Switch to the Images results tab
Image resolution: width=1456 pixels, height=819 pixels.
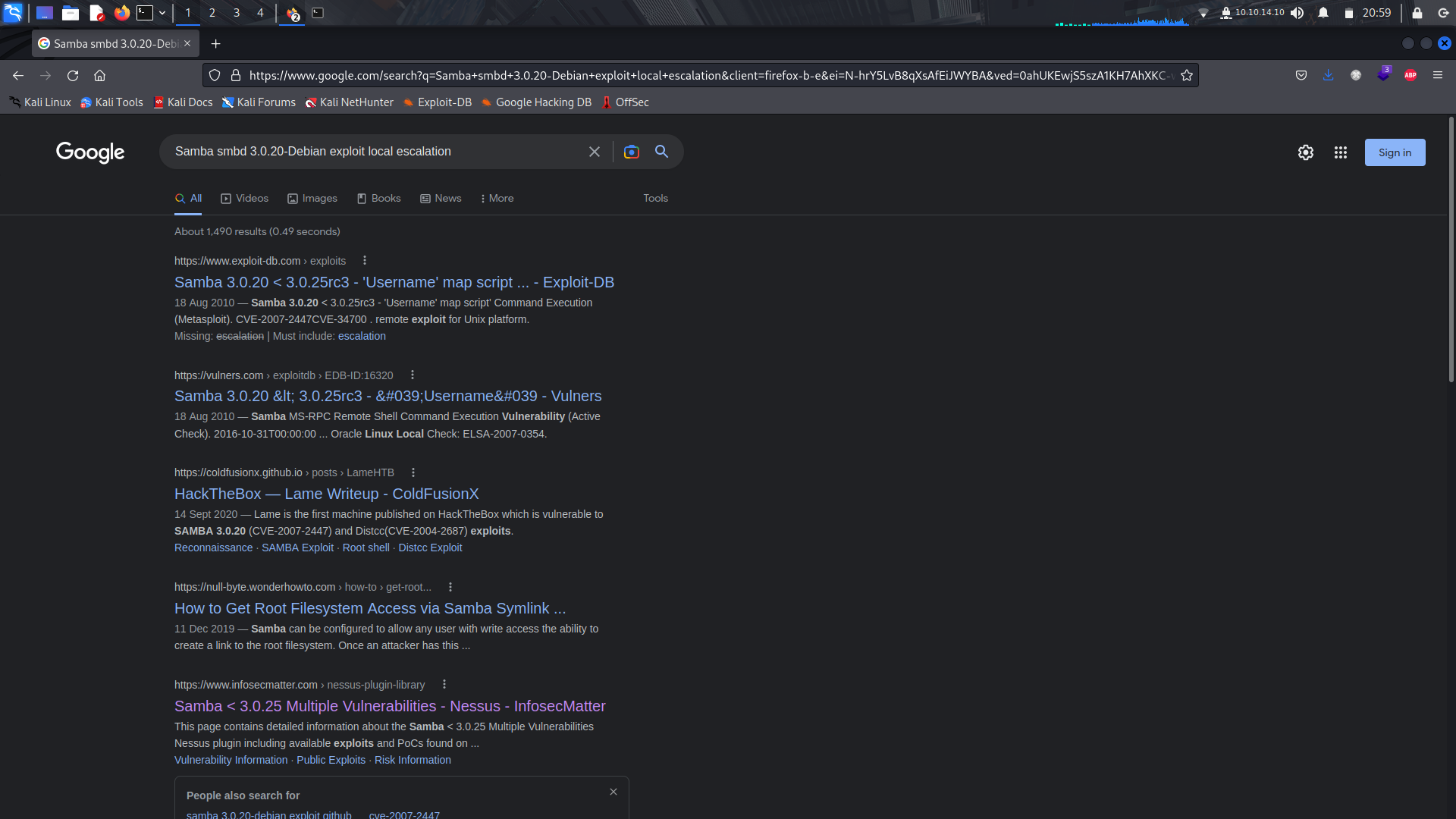pos(312,198)
